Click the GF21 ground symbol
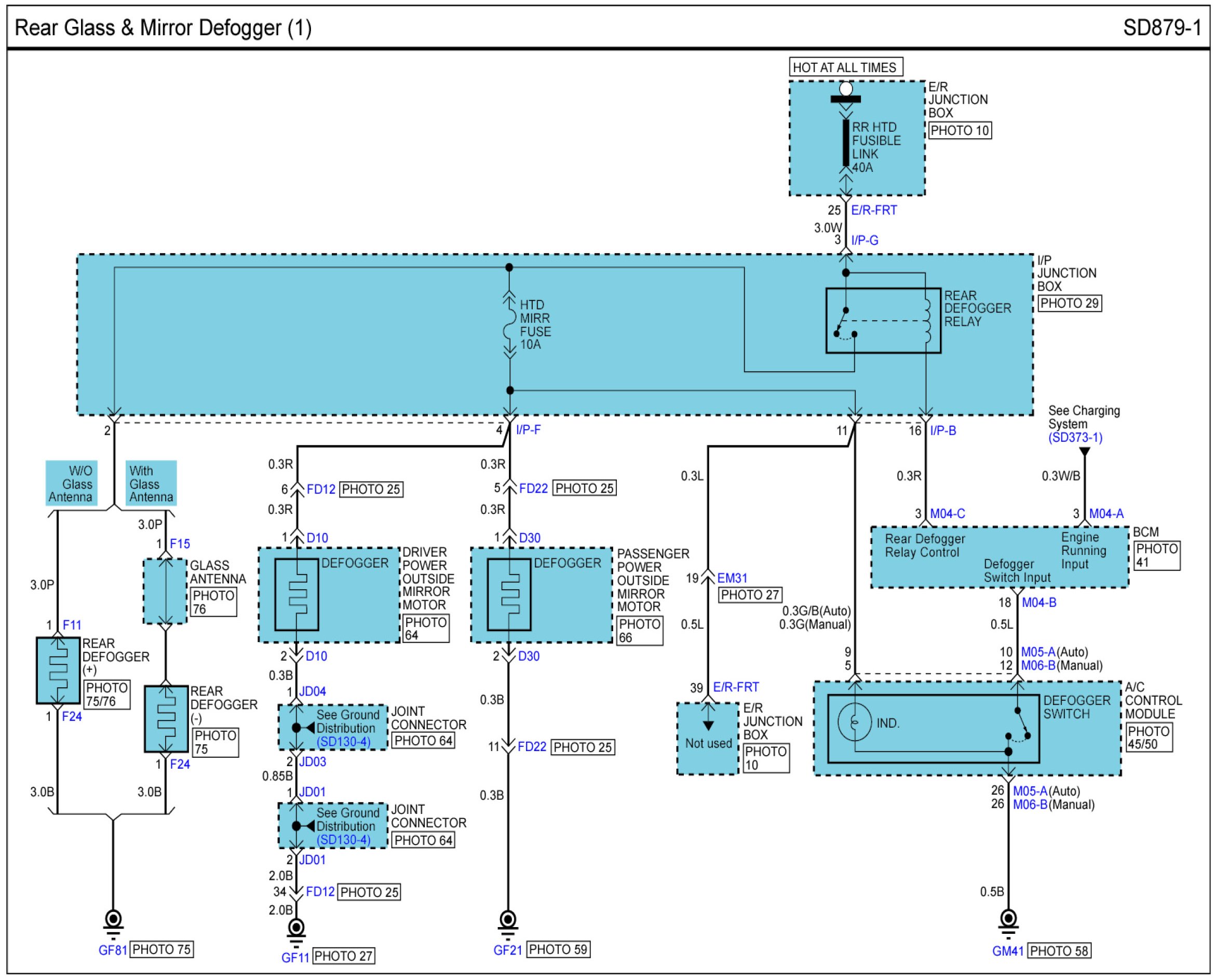 (x=508, y=921)
